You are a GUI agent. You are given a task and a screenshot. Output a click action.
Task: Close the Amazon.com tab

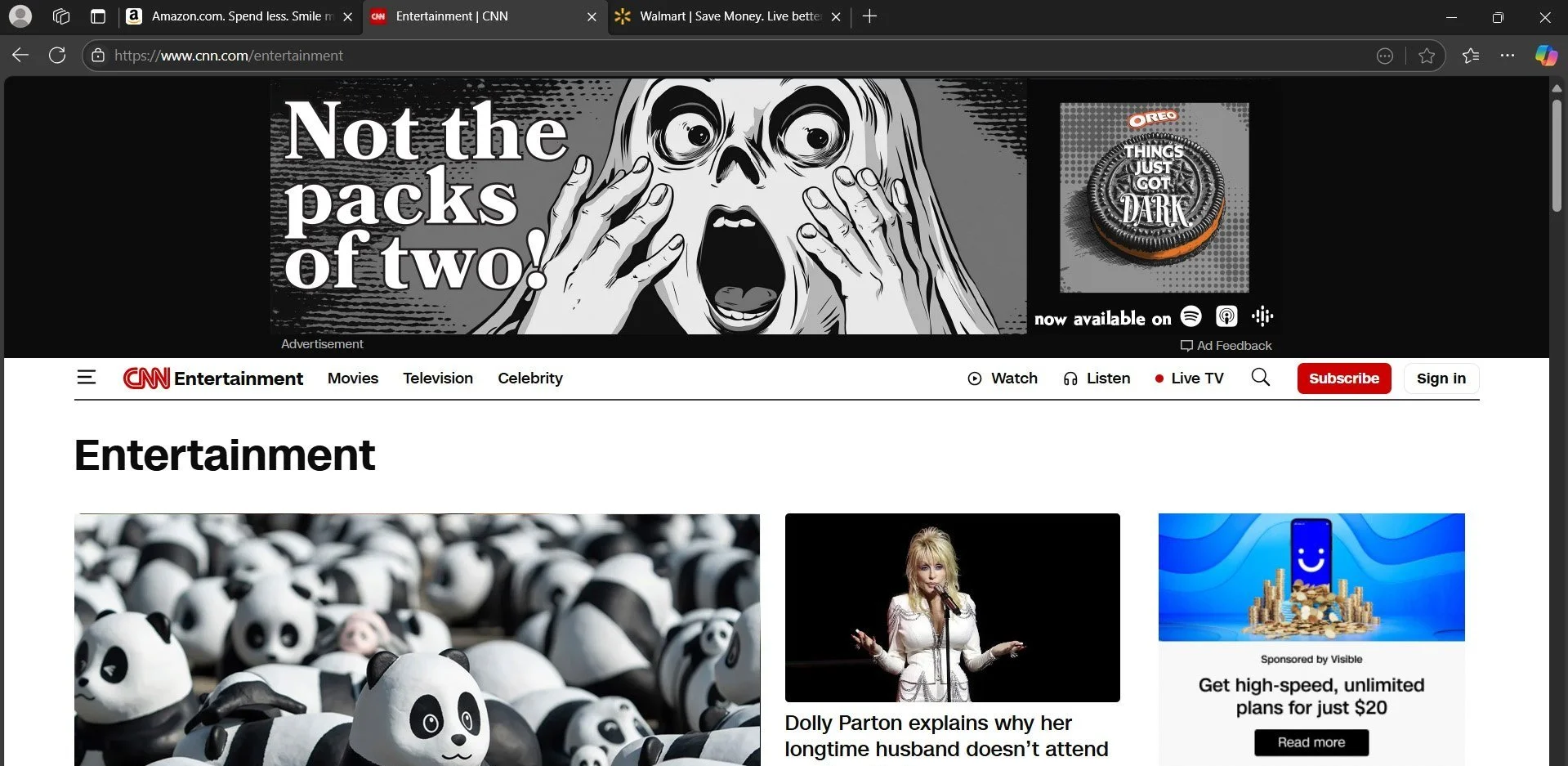(x=347, y=16)
